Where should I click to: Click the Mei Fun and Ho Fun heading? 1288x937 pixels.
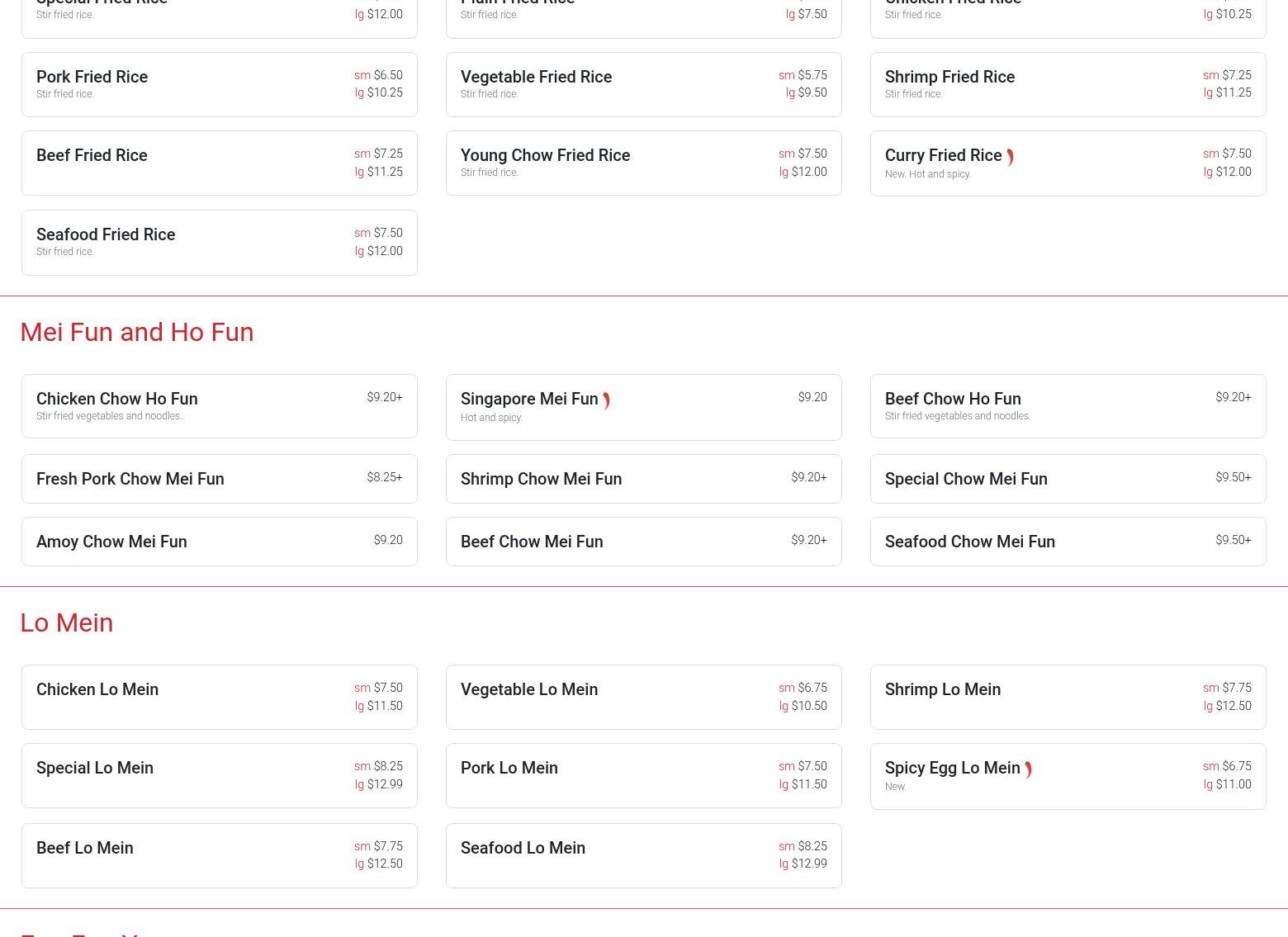click(137, 332)
